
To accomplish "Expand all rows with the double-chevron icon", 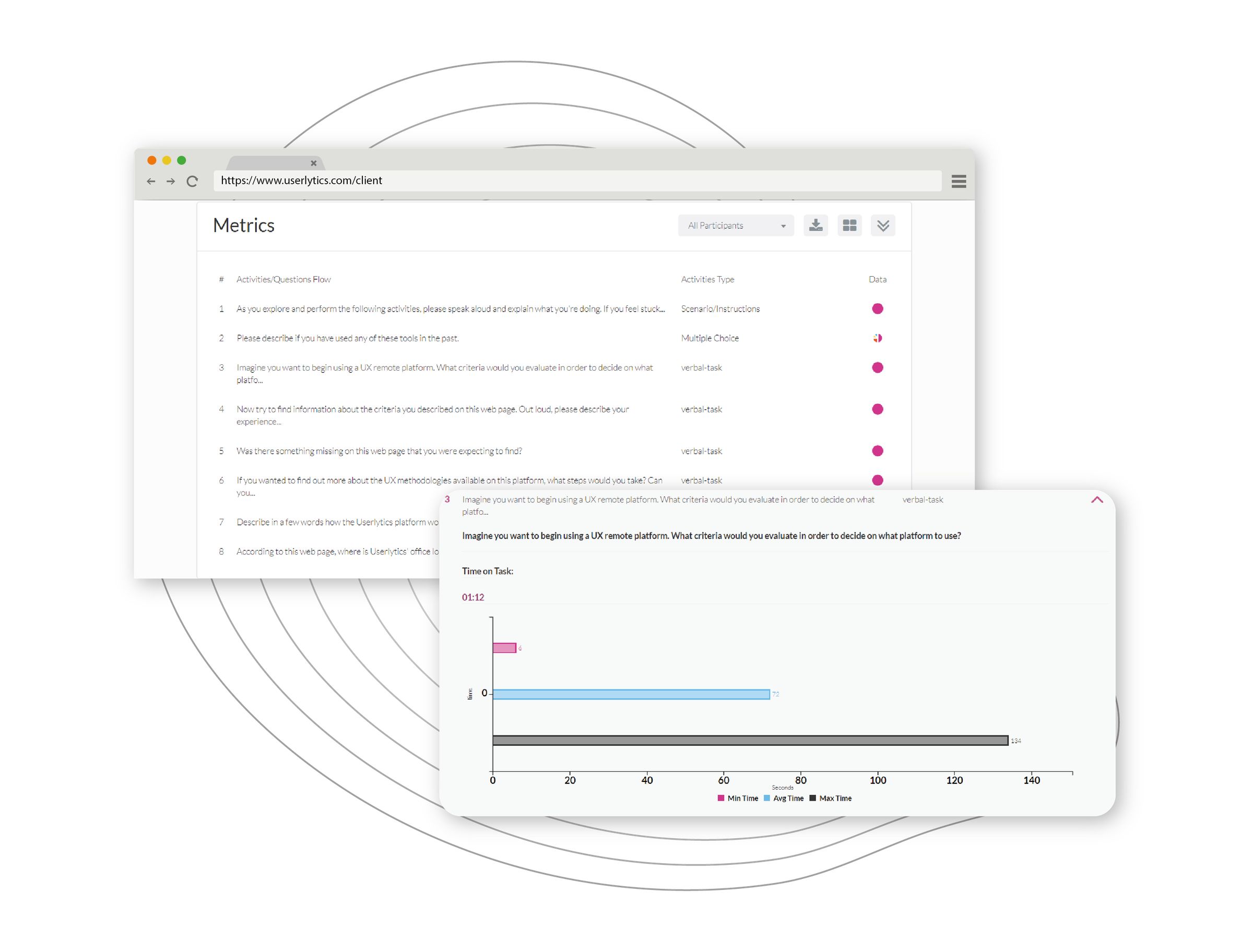I will coord(882,225).
